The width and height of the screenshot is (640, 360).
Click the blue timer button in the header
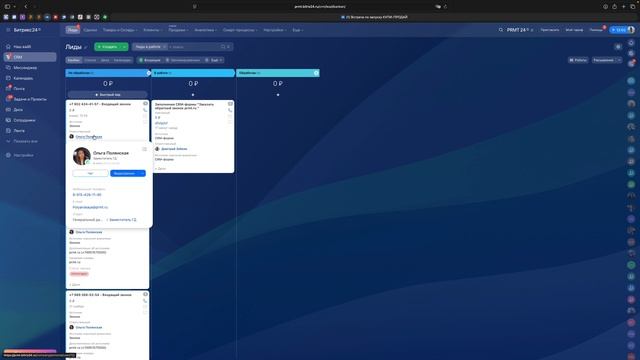point(618,30)
